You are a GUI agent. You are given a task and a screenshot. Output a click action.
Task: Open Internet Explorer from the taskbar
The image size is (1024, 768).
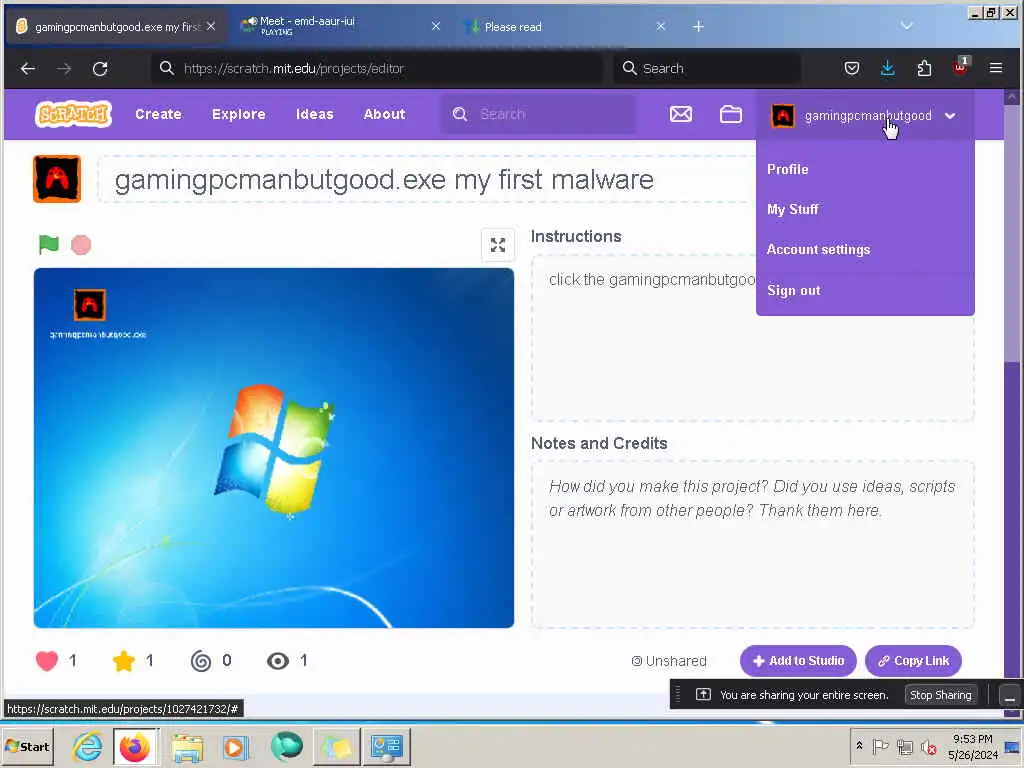pyautogui.click(x=87, y=746)
